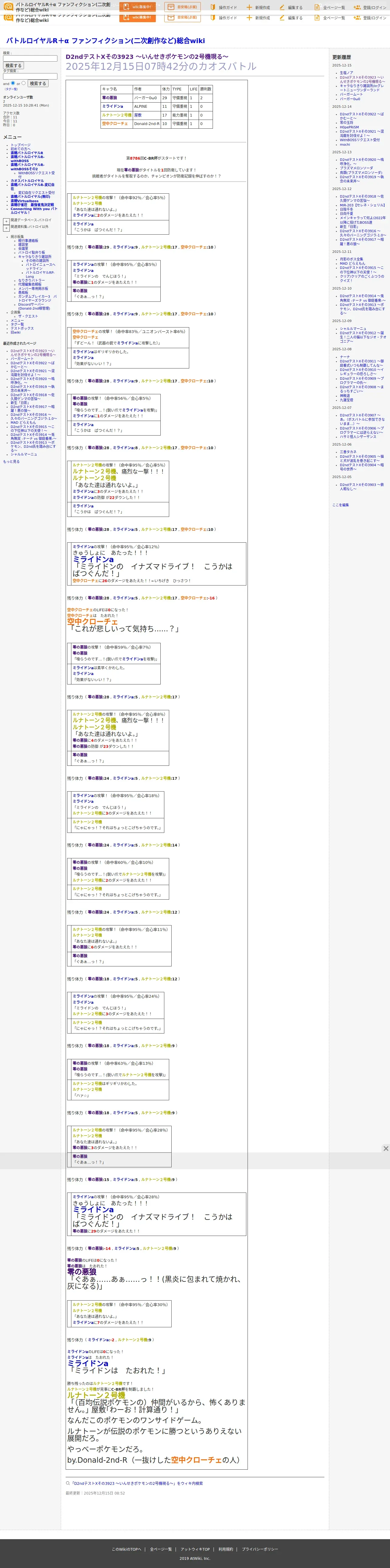Expand 関連資料集-バトロイ以外 plus box
The height and width of the screenshot is (1568, 390).
(6, 228)
